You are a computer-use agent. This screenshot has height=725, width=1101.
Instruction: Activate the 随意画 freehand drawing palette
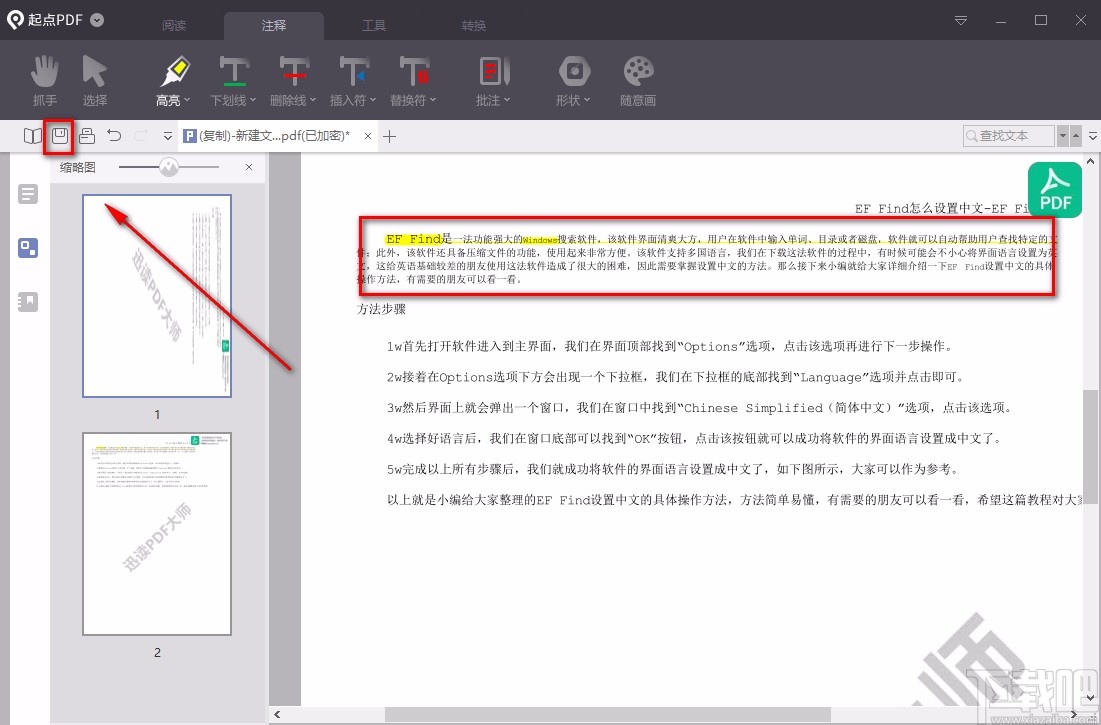(638, 81)
